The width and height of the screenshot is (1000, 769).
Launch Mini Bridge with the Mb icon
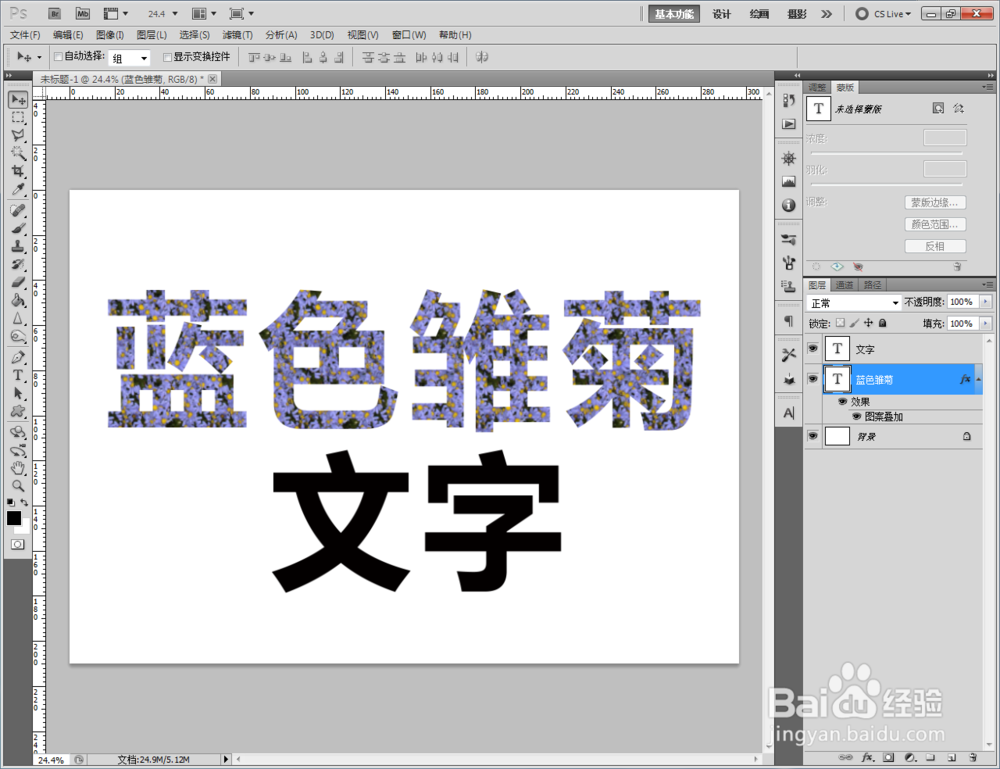click(x=83, y=13)
